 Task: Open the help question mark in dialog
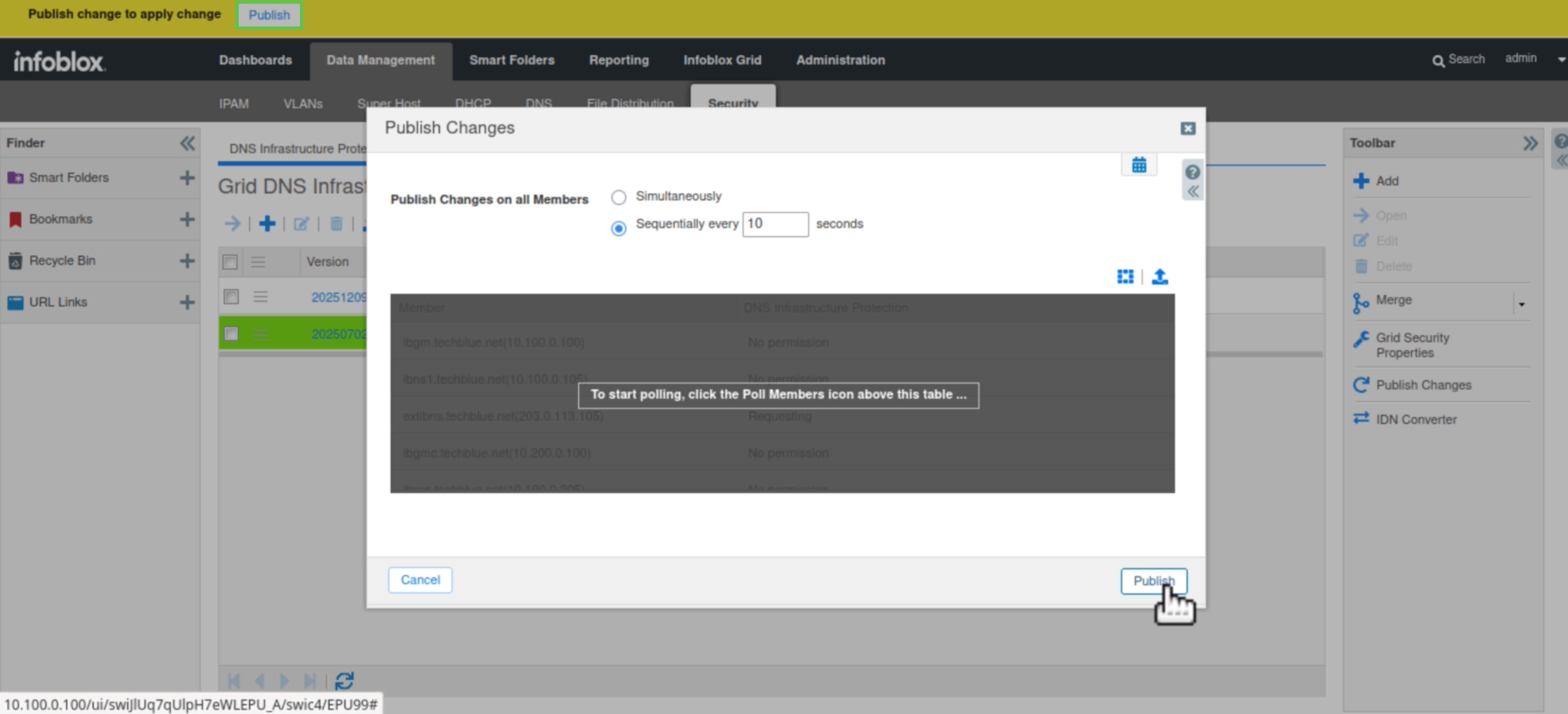(1192, 172)
